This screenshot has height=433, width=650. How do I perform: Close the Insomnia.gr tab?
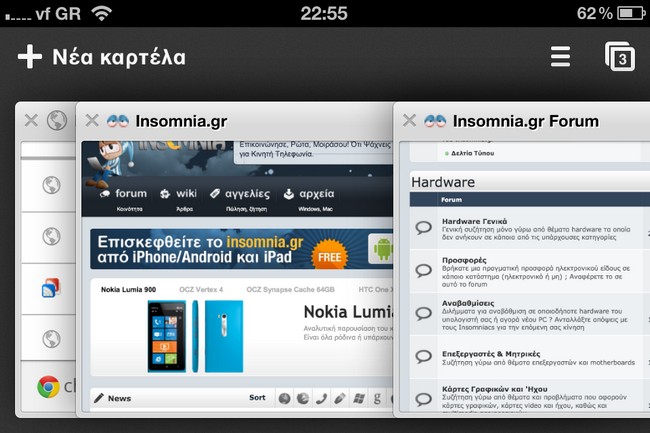pos(92,121)
